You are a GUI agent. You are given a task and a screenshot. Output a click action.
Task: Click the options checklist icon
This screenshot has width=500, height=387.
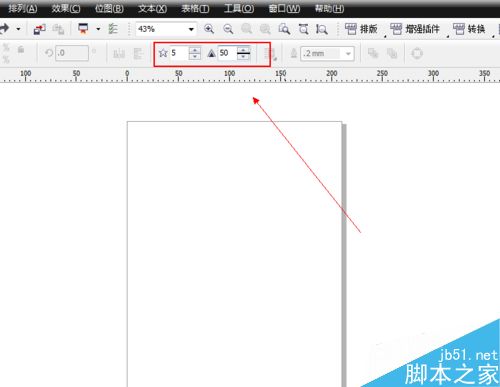(113, 29)
